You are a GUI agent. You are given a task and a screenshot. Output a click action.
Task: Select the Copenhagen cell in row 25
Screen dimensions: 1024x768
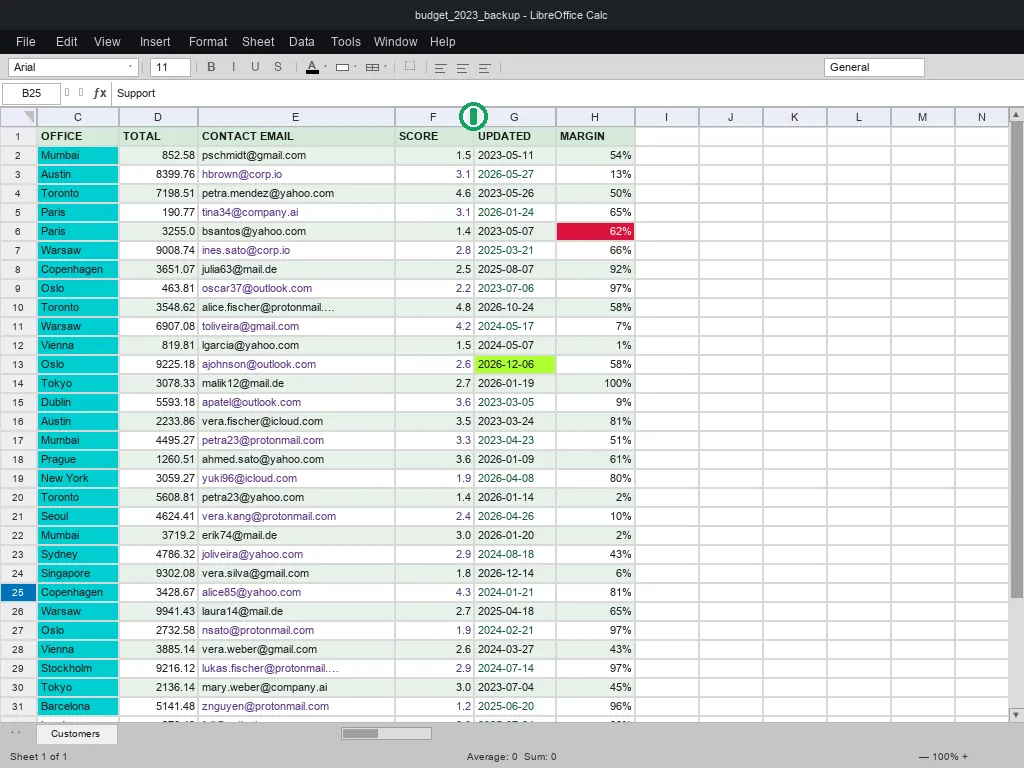click(78, 592)
